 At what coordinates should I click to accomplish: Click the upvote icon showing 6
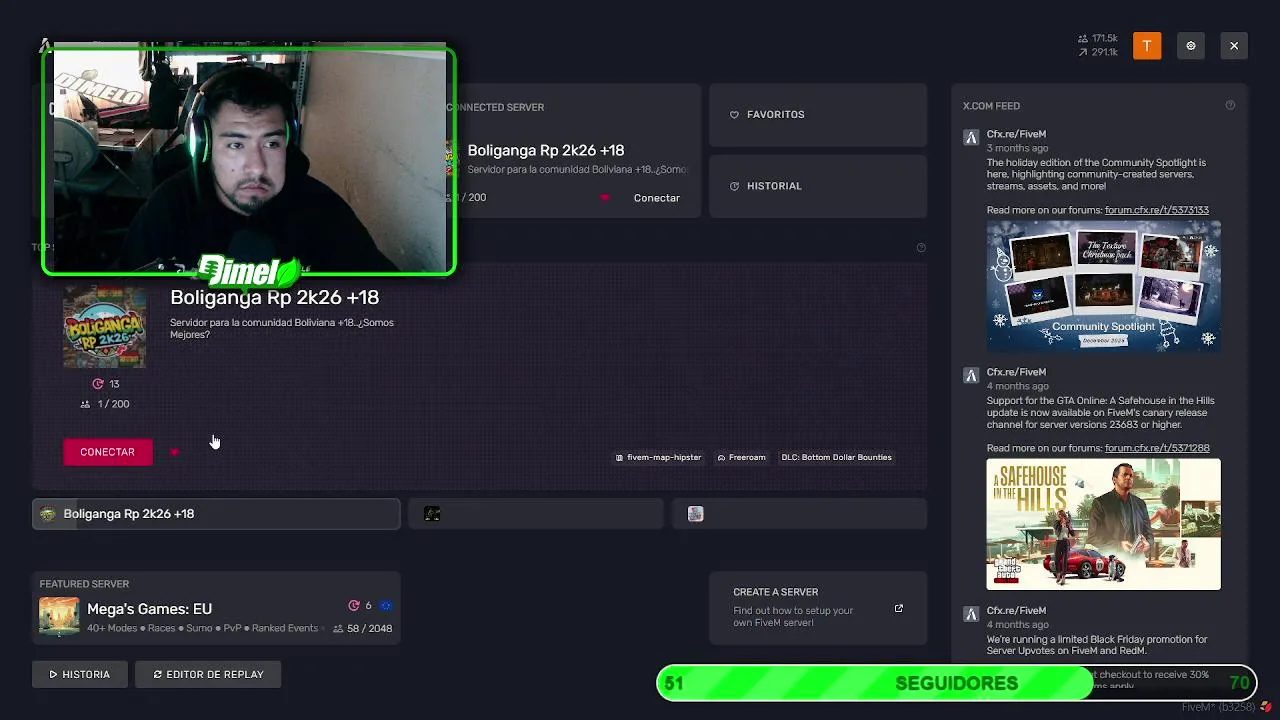coord(353,606)
